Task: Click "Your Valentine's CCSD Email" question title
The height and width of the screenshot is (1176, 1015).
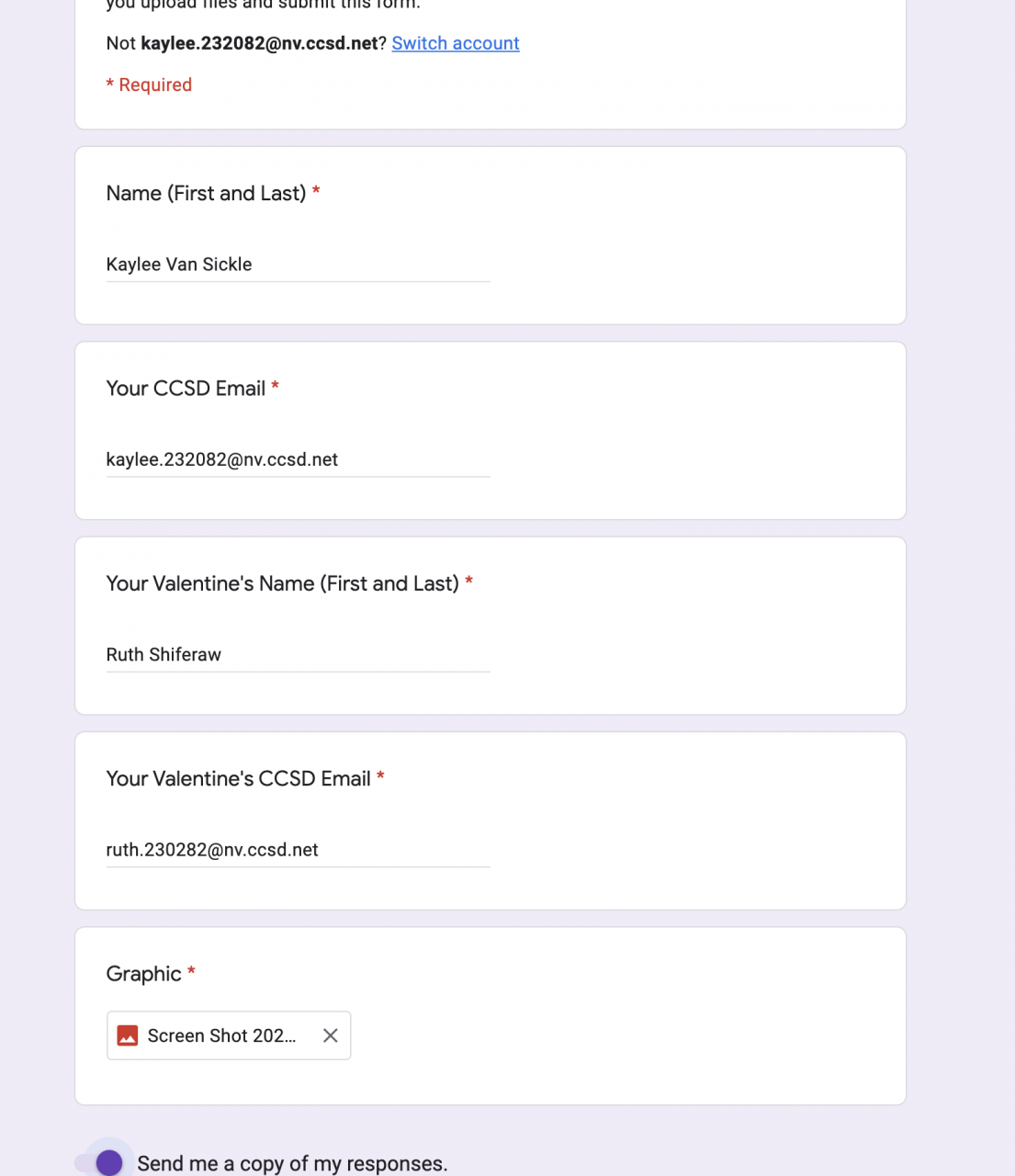Action: [238, 779]
